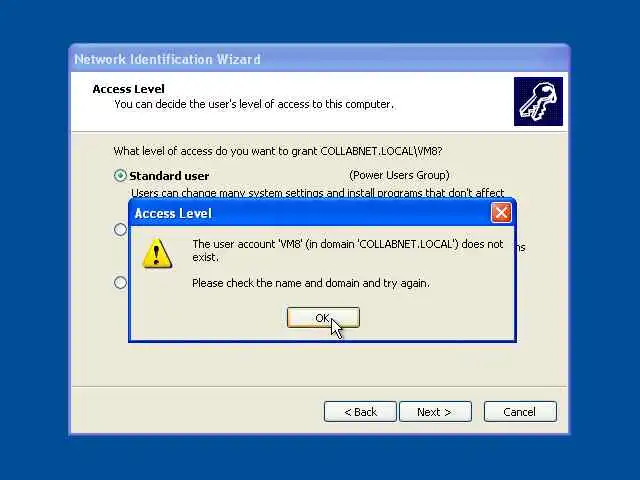The image size is (640, 480).
Task: Click the Network Identification Wizard title bar
Action: point(319,59)
